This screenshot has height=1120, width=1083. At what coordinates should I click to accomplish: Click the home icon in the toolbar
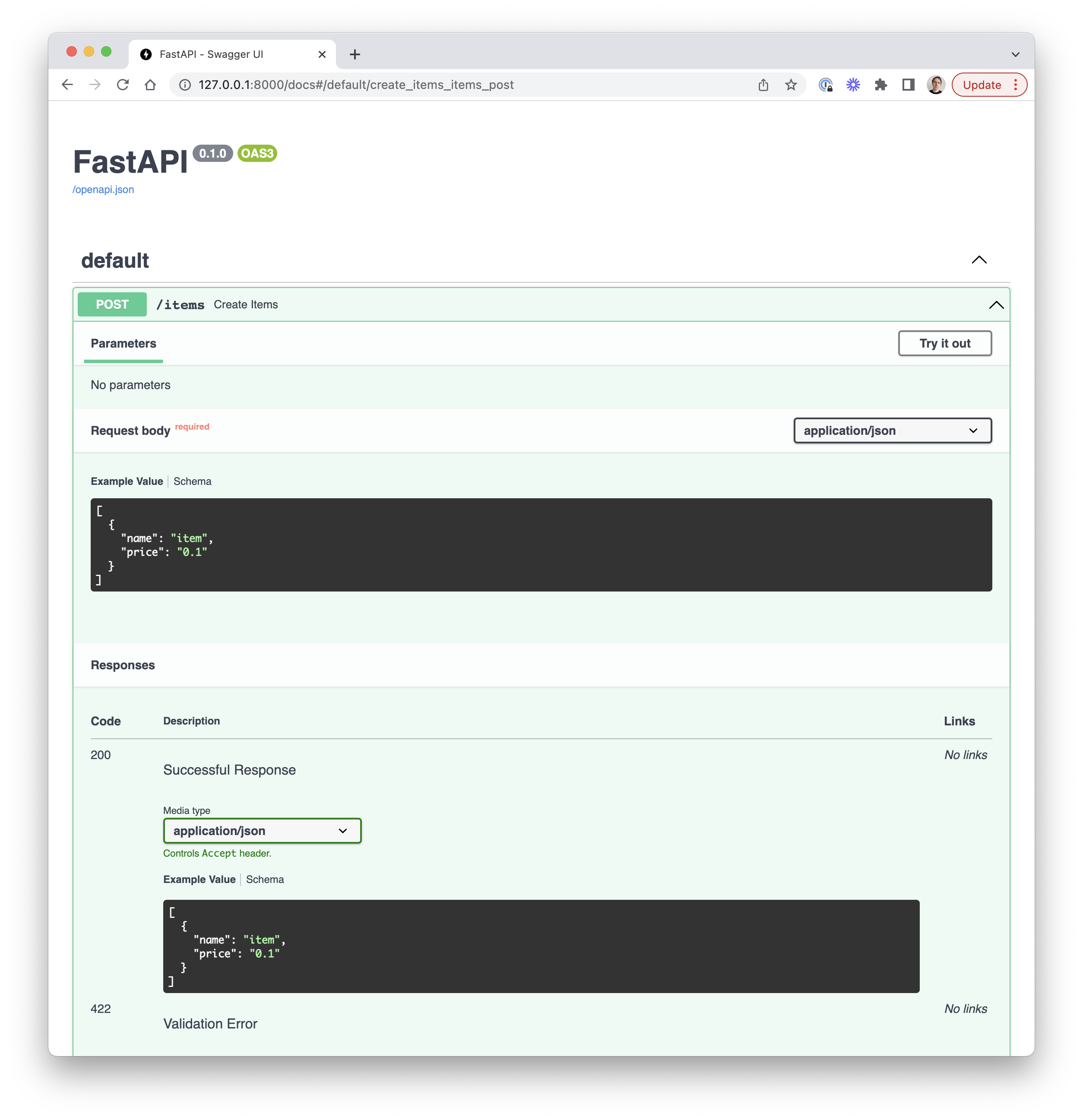coord(150,85)
